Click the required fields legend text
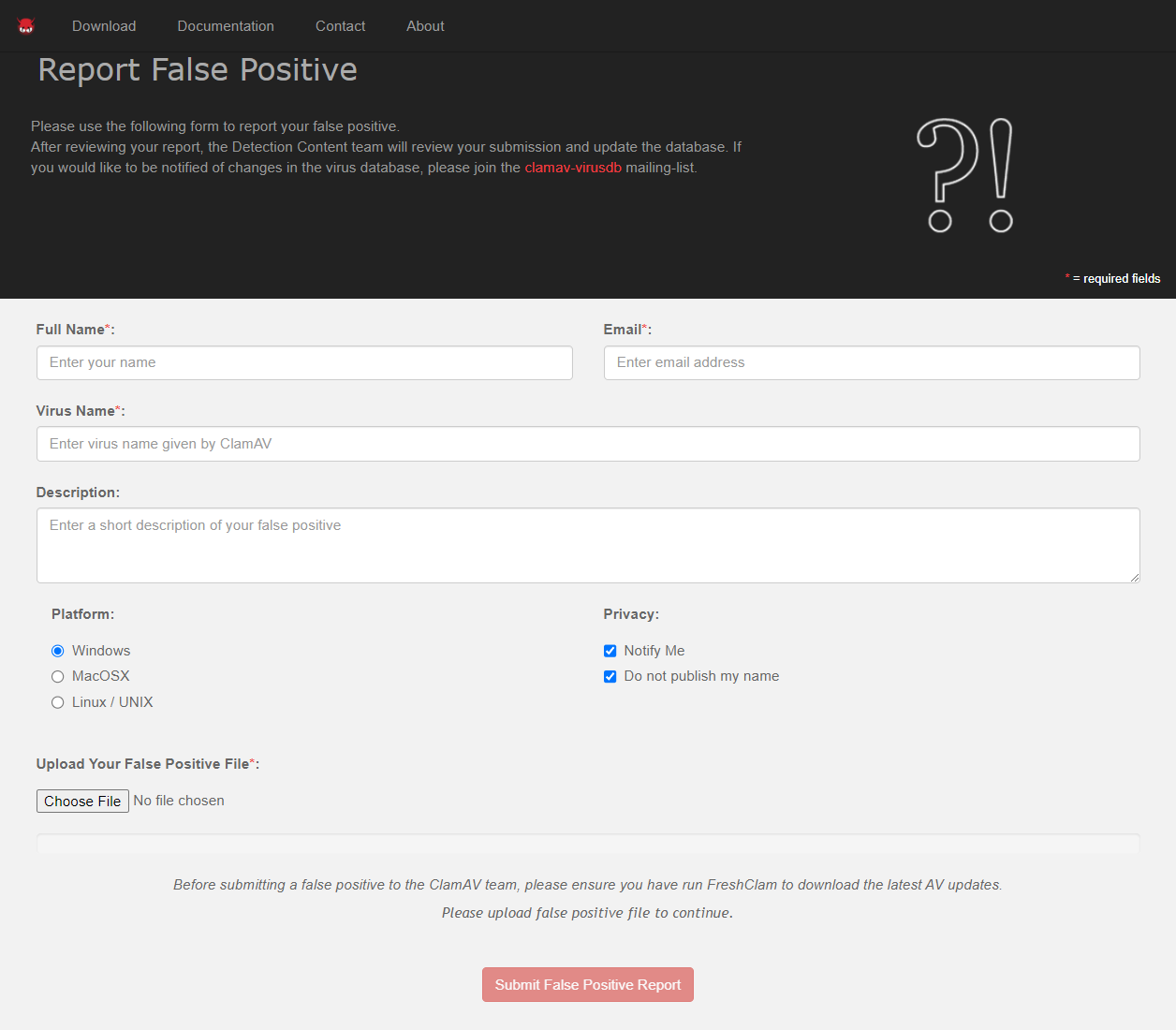 pos(1113,278)
